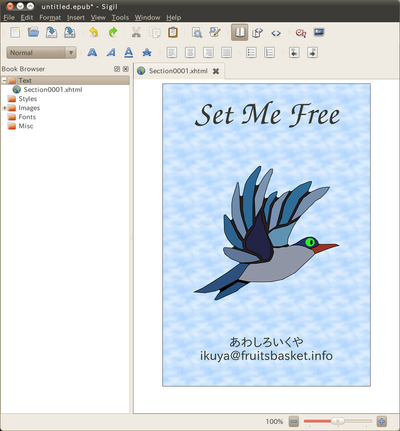Image resolution: width=400 pixels, height=431 pixels.
Task: Close the Section0001.xhtml tab
Action: (216, 71)
